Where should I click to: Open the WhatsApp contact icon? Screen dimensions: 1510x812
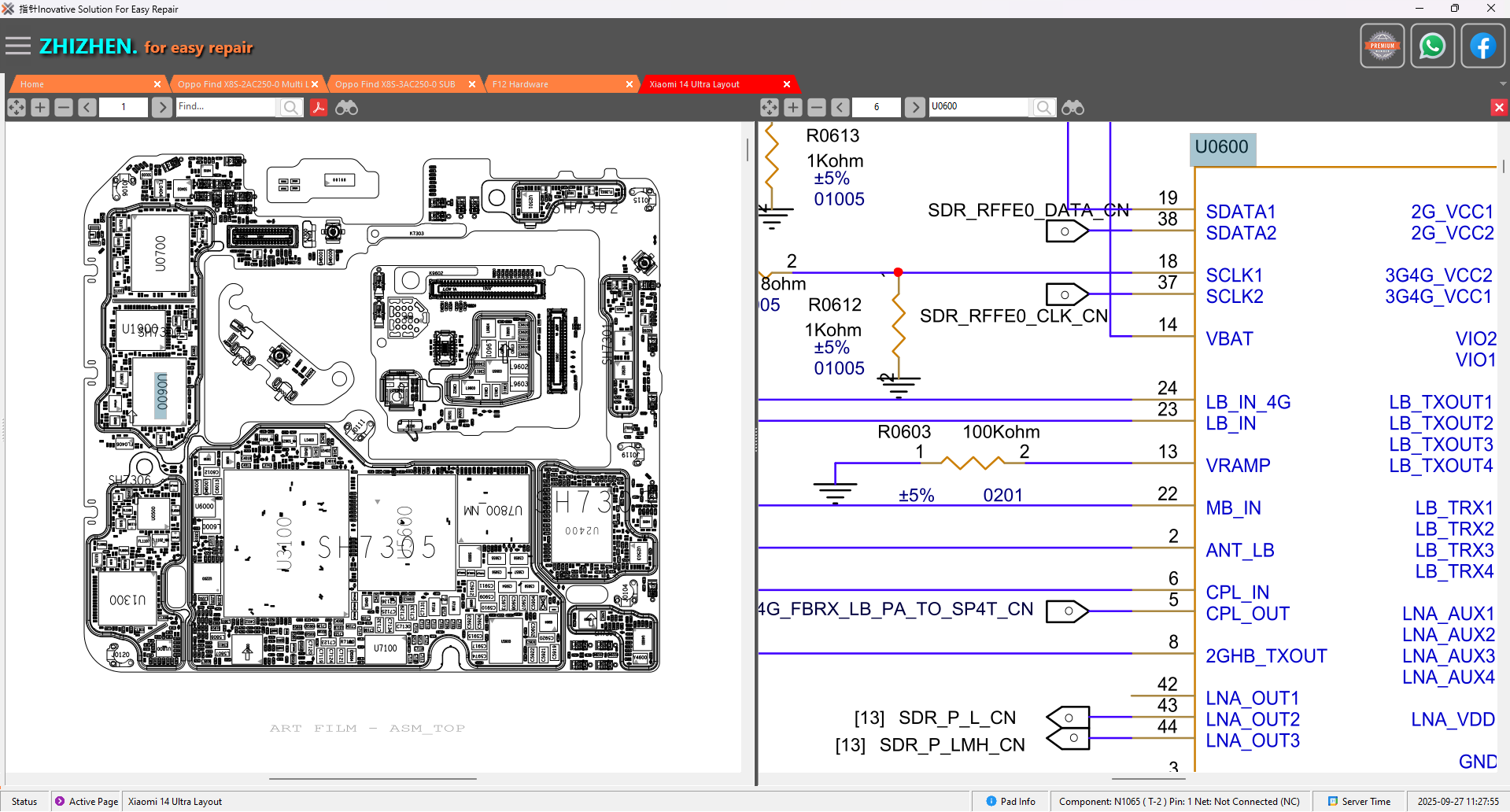click(x=1432, y=46)
